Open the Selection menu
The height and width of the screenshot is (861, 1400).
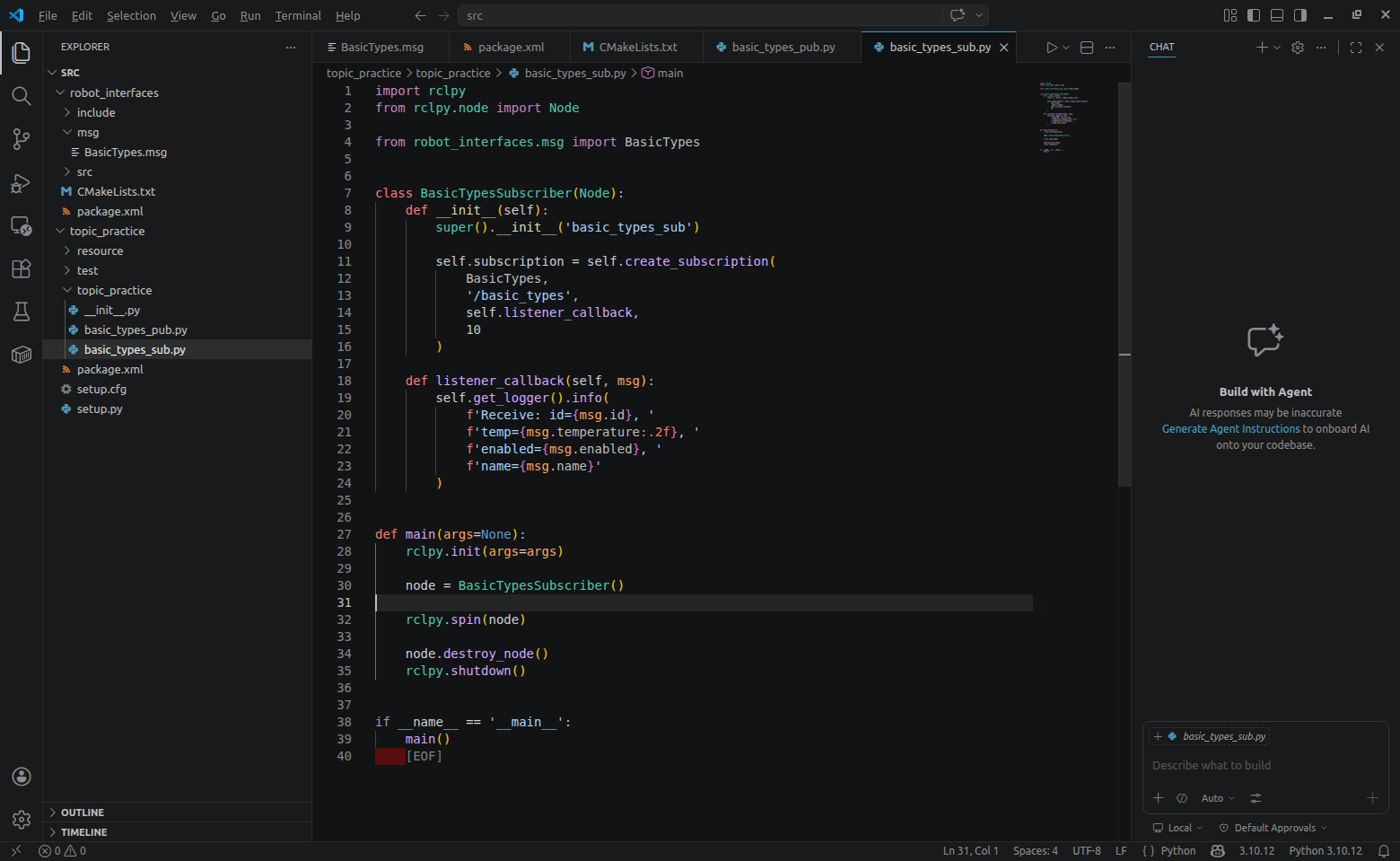point(131,15)
